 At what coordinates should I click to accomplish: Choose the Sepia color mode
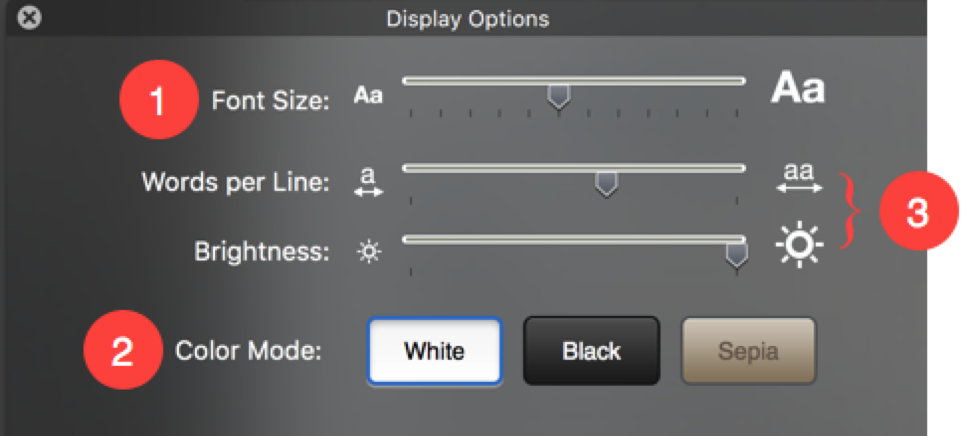click(749, 351)
